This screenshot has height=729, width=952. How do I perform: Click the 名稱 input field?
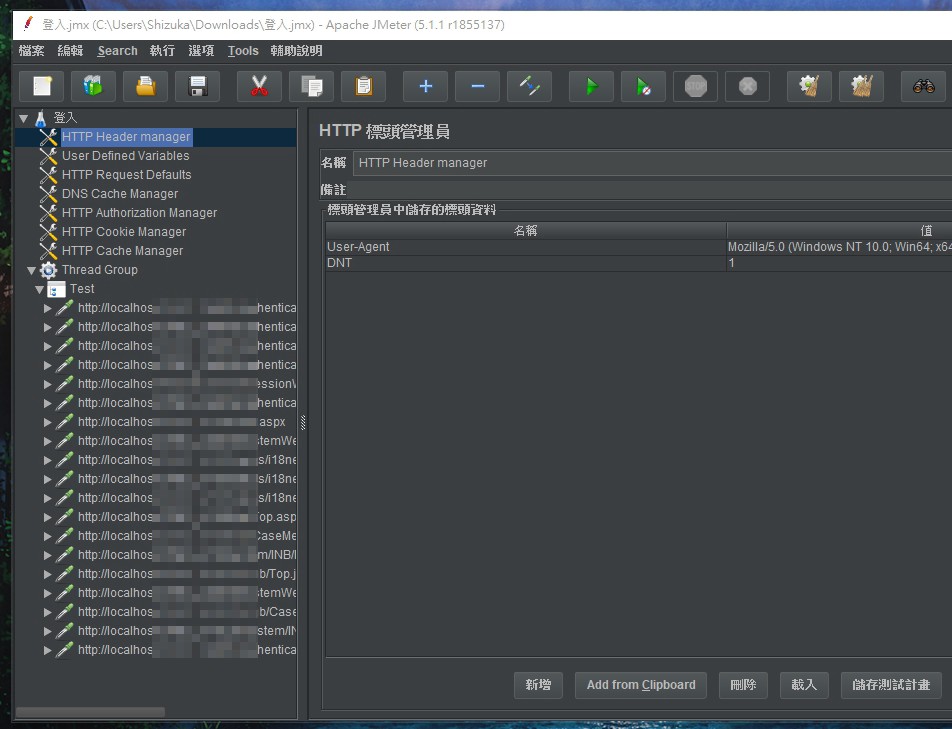[650, 163]
